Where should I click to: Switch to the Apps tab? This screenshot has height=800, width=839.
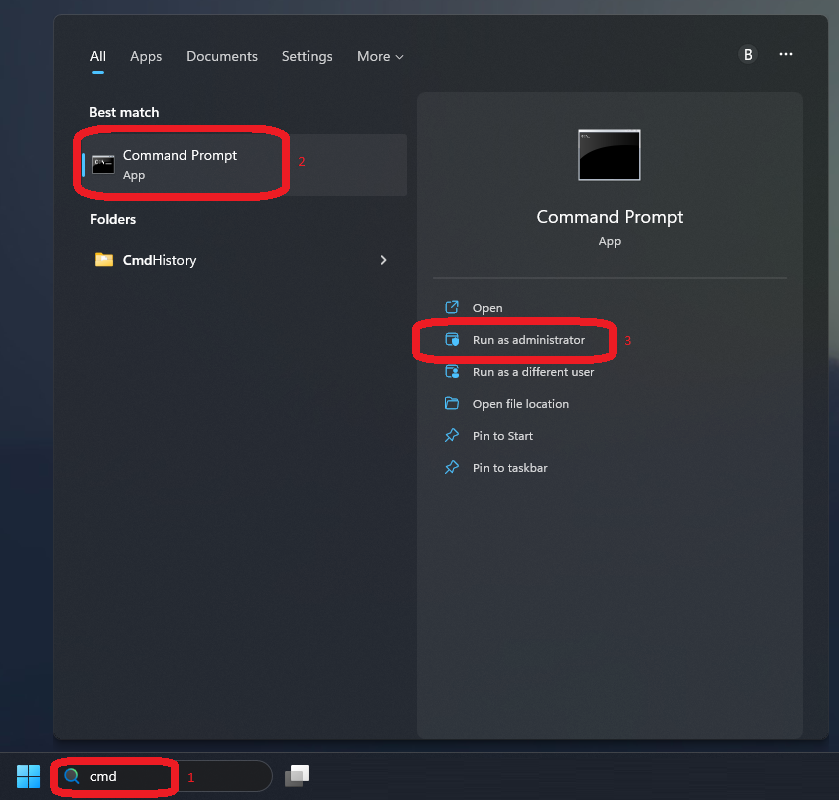tap(146, 56)
